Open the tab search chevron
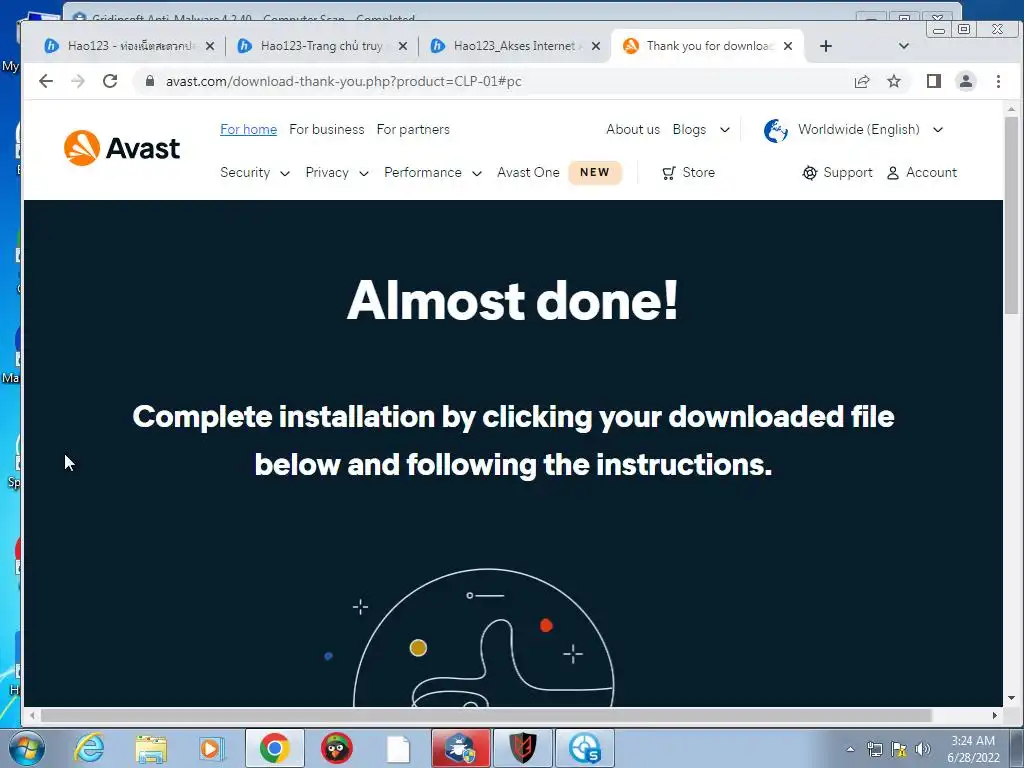 point(904,46)
